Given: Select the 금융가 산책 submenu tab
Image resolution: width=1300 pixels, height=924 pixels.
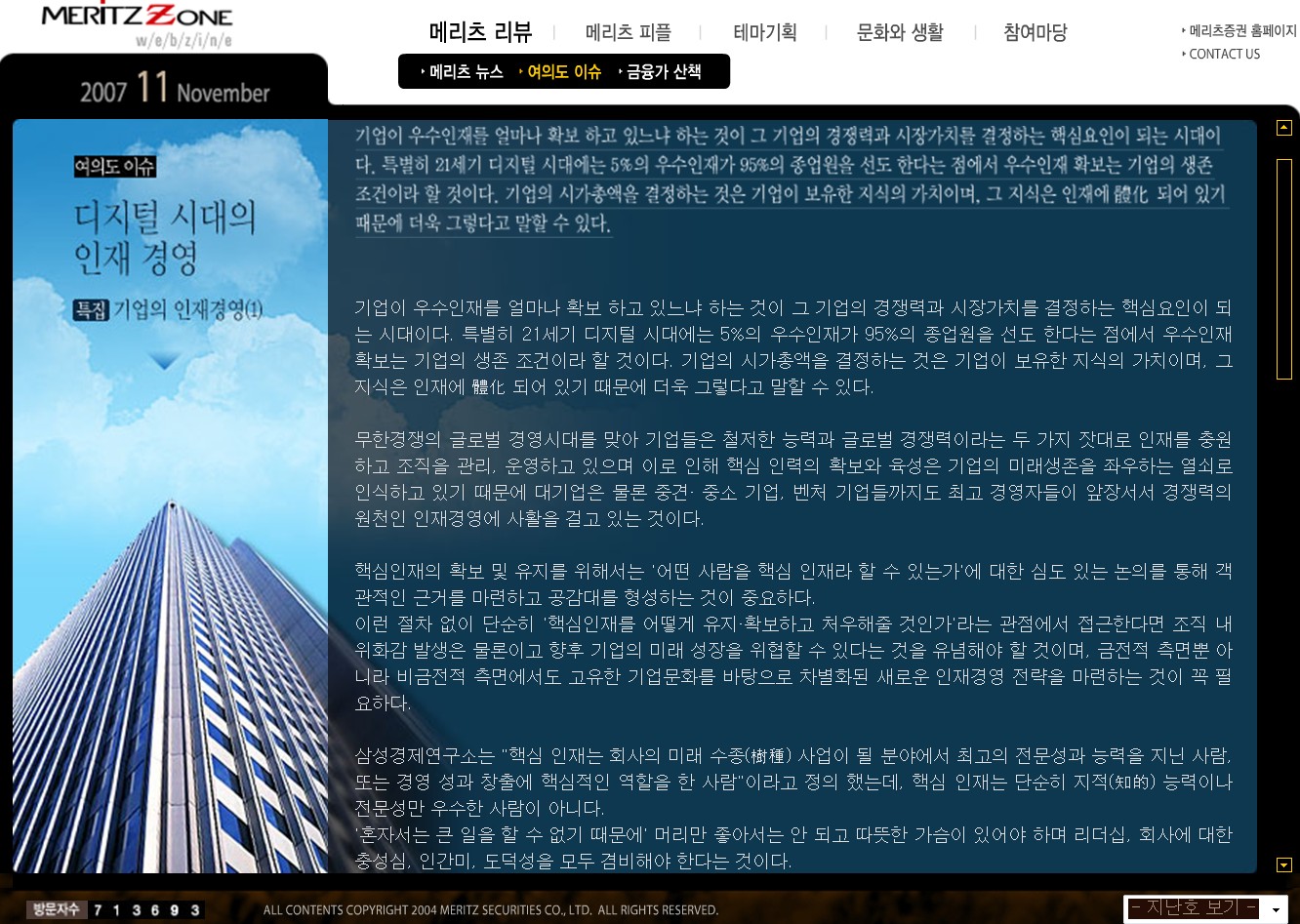Looking at the screenshot, I should tap(661, 71).
